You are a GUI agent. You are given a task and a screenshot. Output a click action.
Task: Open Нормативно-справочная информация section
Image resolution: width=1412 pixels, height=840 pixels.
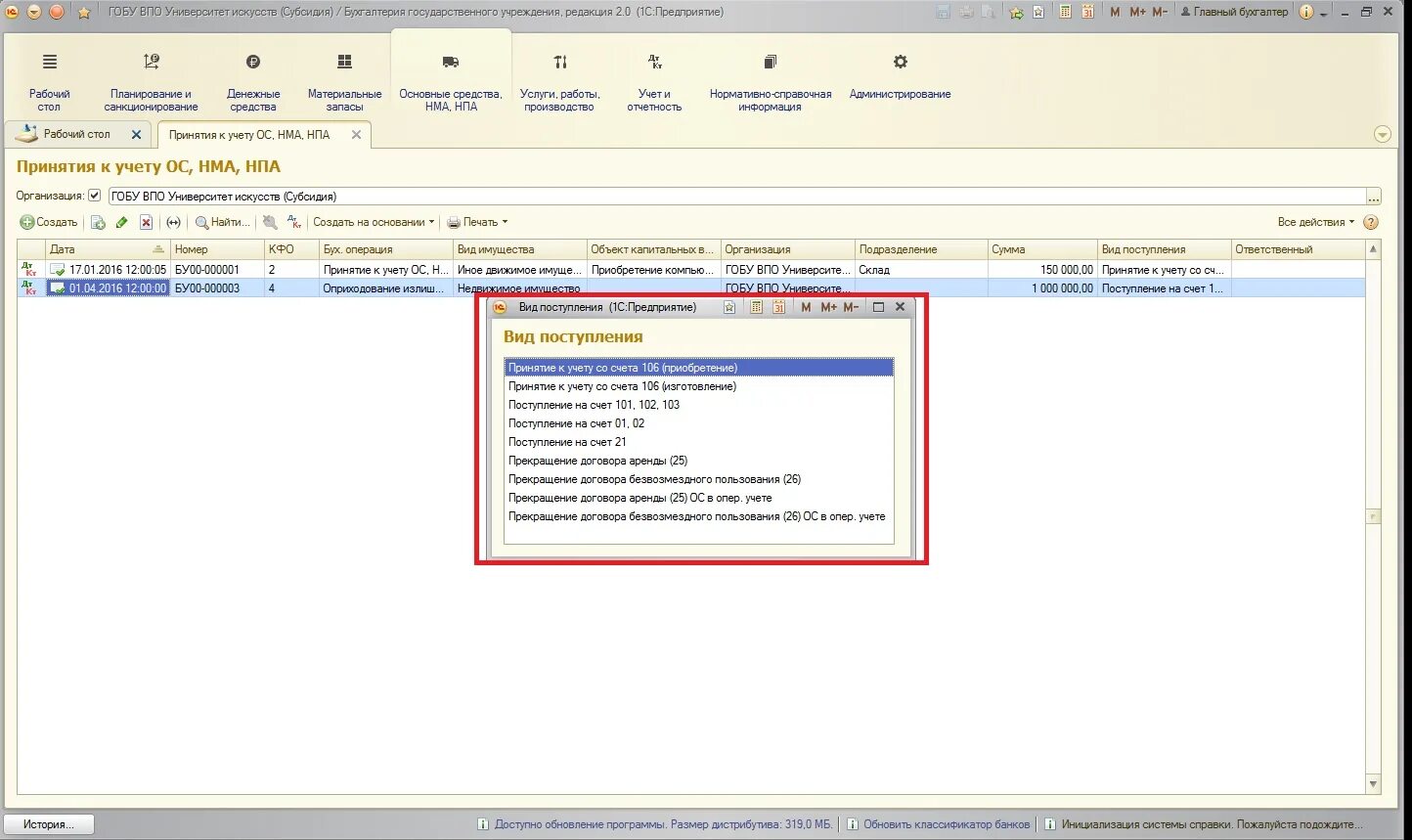coord(771,82)
